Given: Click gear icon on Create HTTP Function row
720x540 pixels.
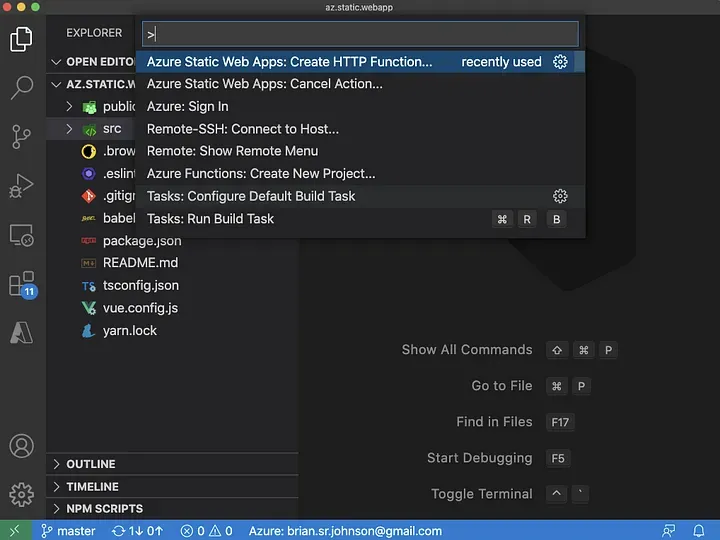Looking at the screenshot, I should tap(560, 62).
